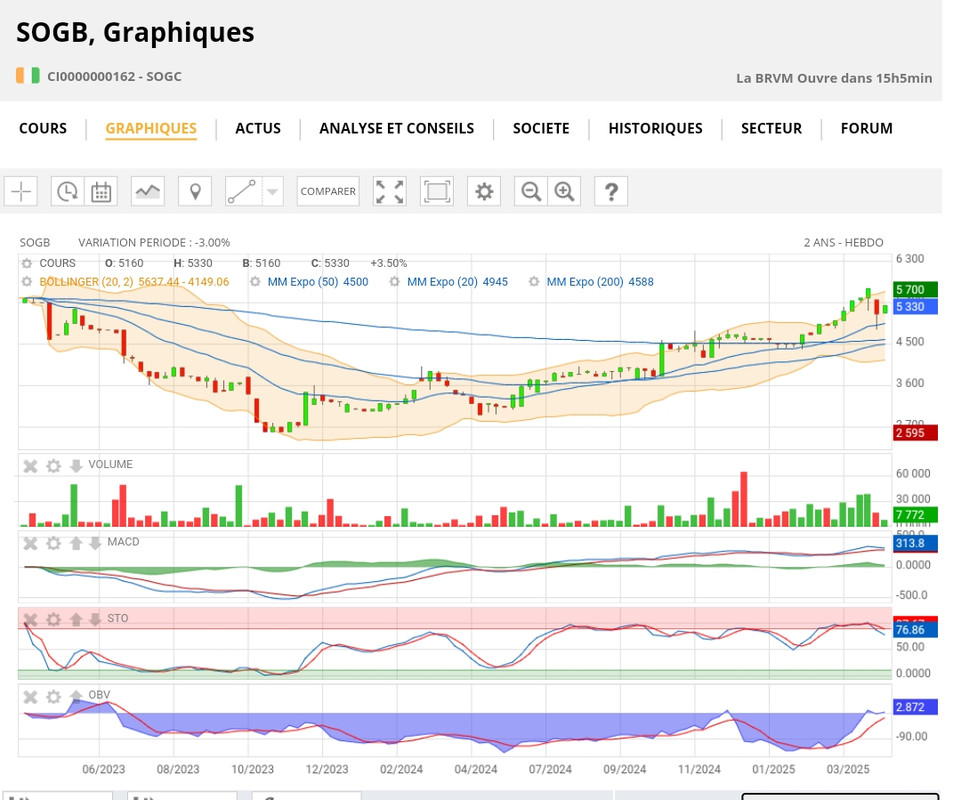Open the COURS tab
961x800 pixels.
click(43, 128)
